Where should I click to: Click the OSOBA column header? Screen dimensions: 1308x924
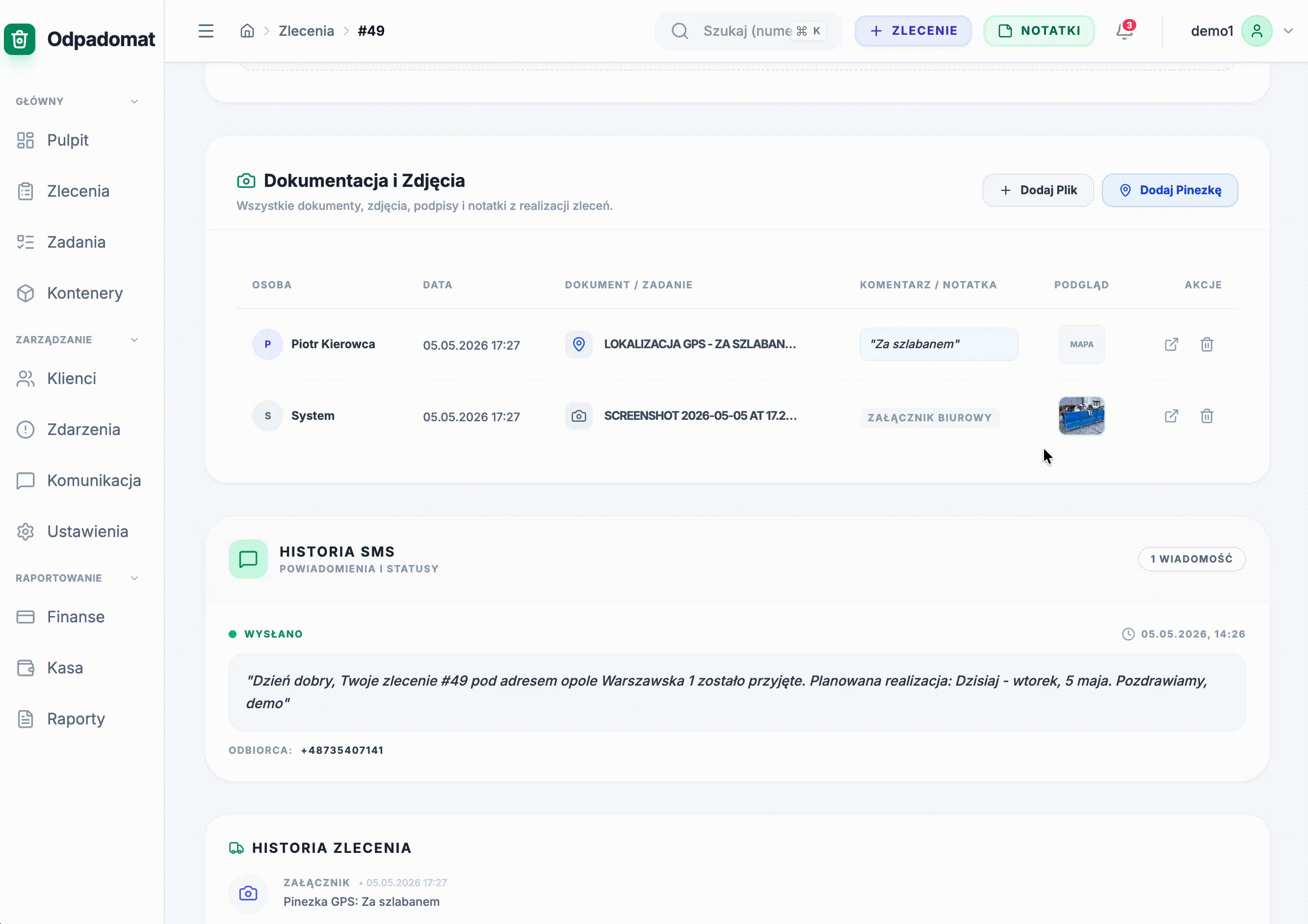pos(272,285)
